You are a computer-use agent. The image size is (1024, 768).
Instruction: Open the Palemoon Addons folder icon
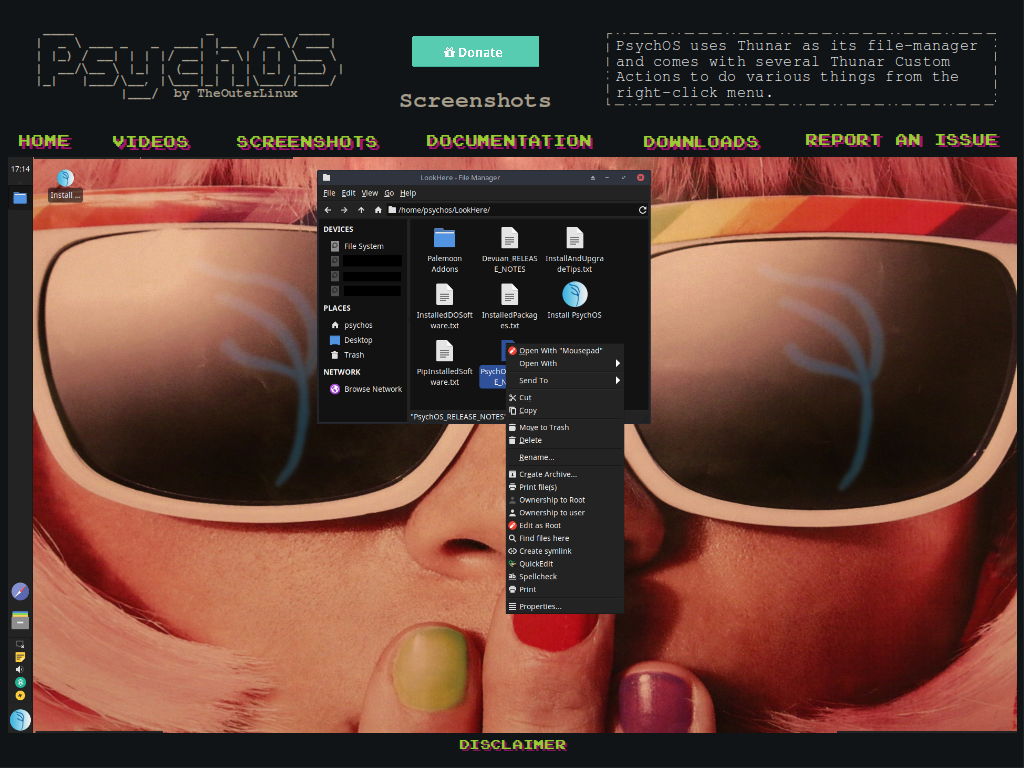[x=444, y=238]
